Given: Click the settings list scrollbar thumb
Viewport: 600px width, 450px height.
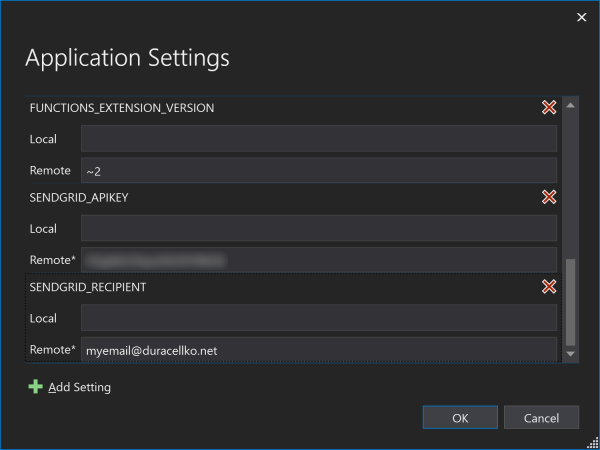Looking at the screenshot, I should [x=570, y=300].
